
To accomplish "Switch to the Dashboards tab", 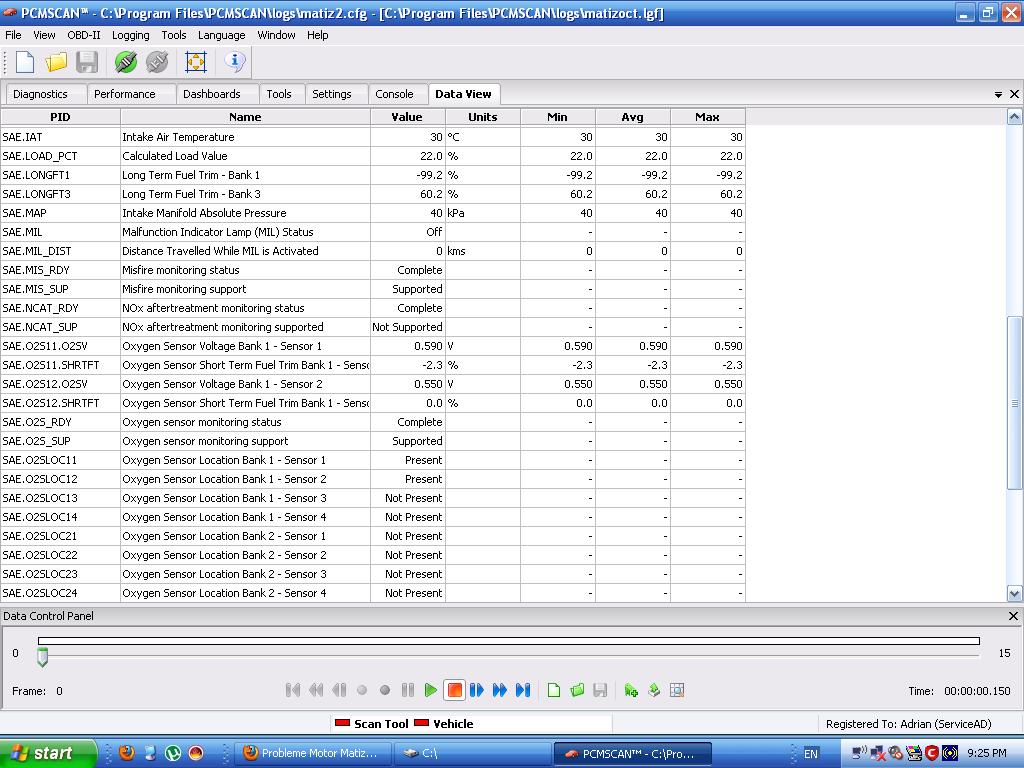I will 211,94.
